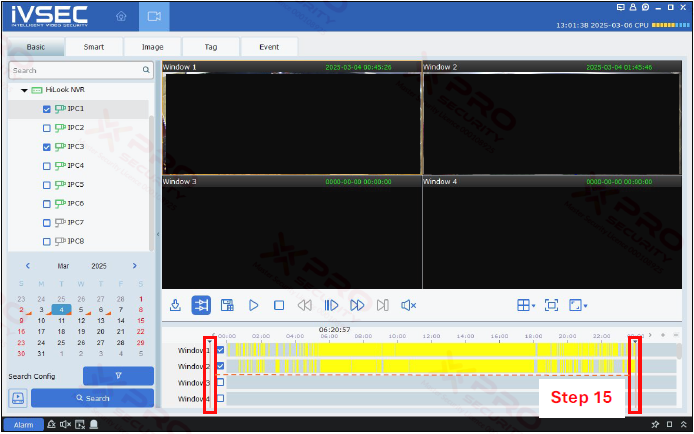This screenshot has height=434, width=694.
Task: Collapse the HiLook NVR tree node
Action: pyautogui.click(x=24, y=90)
